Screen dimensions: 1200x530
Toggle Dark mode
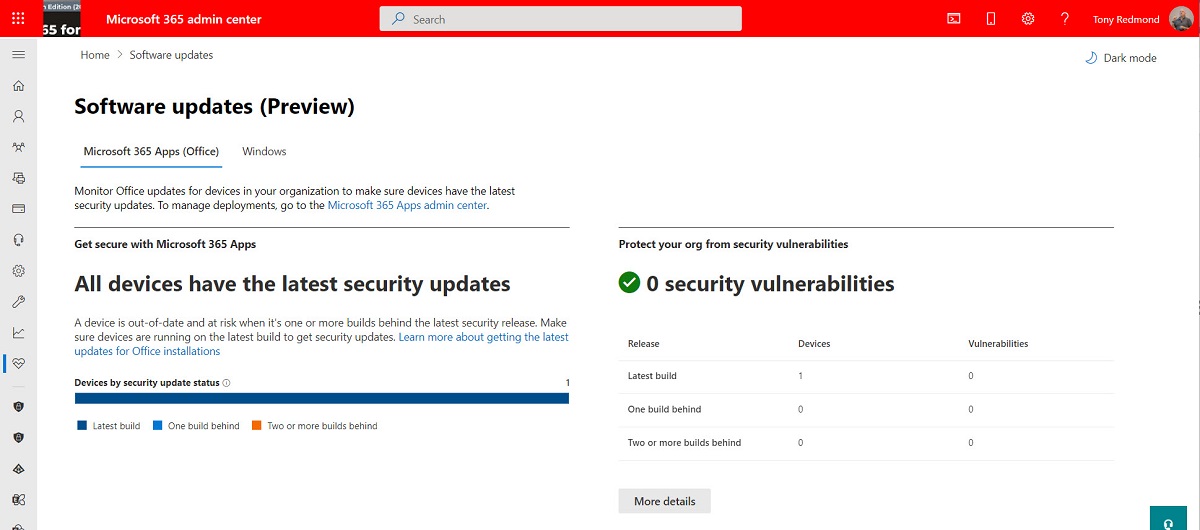click(x=1121, y=58)
